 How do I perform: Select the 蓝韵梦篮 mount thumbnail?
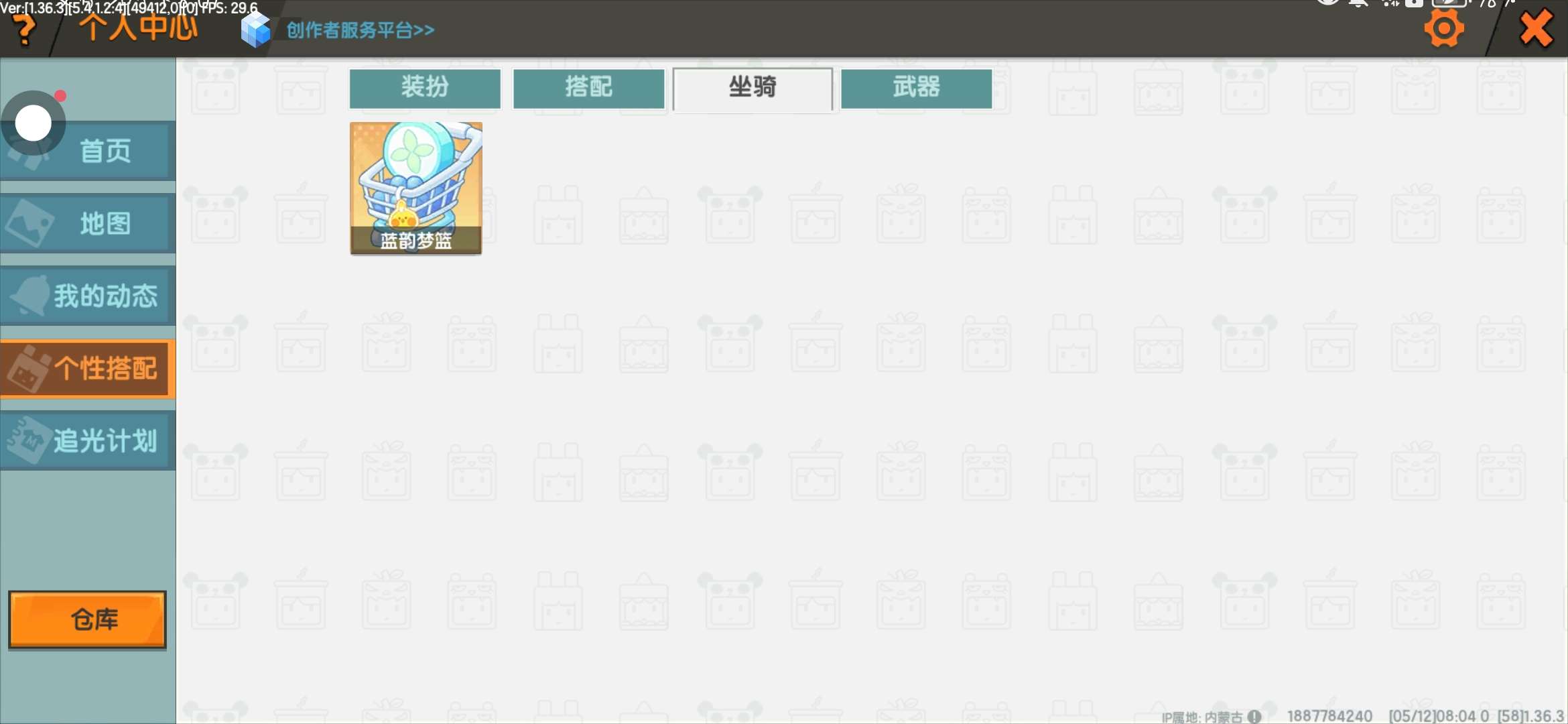click(415, 188)
